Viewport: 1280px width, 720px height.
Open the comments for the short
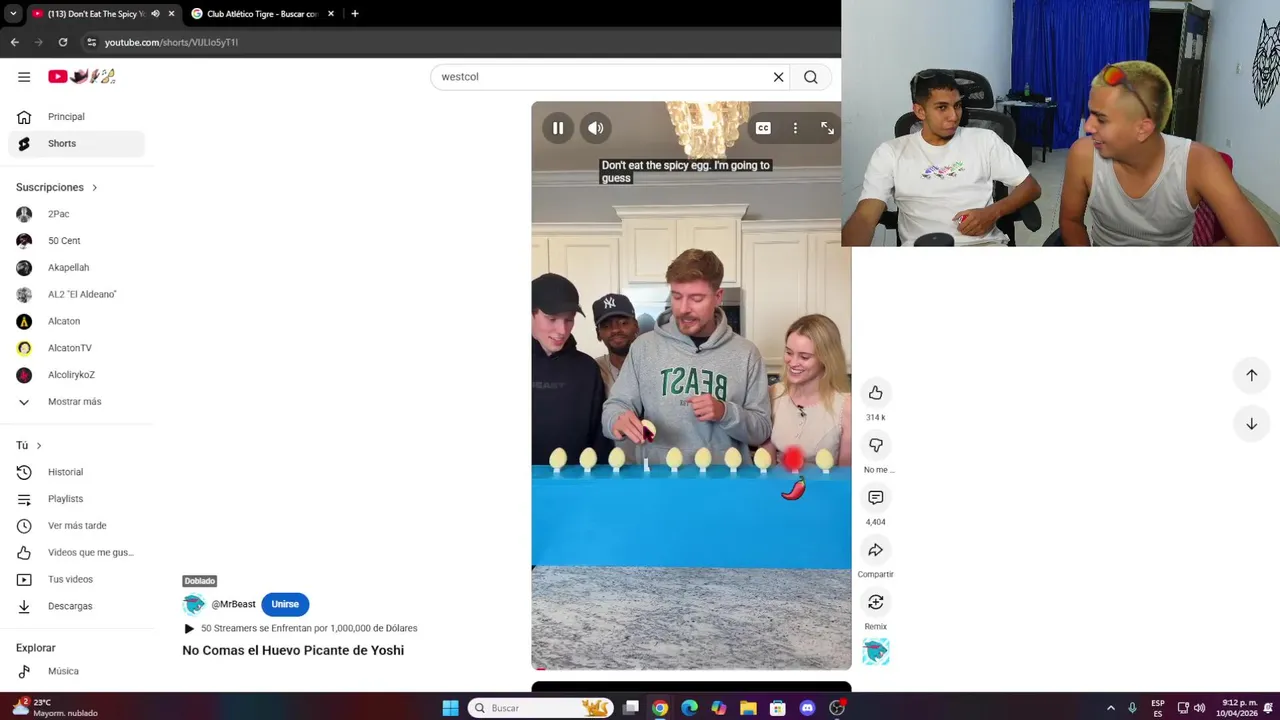[875, 497]
